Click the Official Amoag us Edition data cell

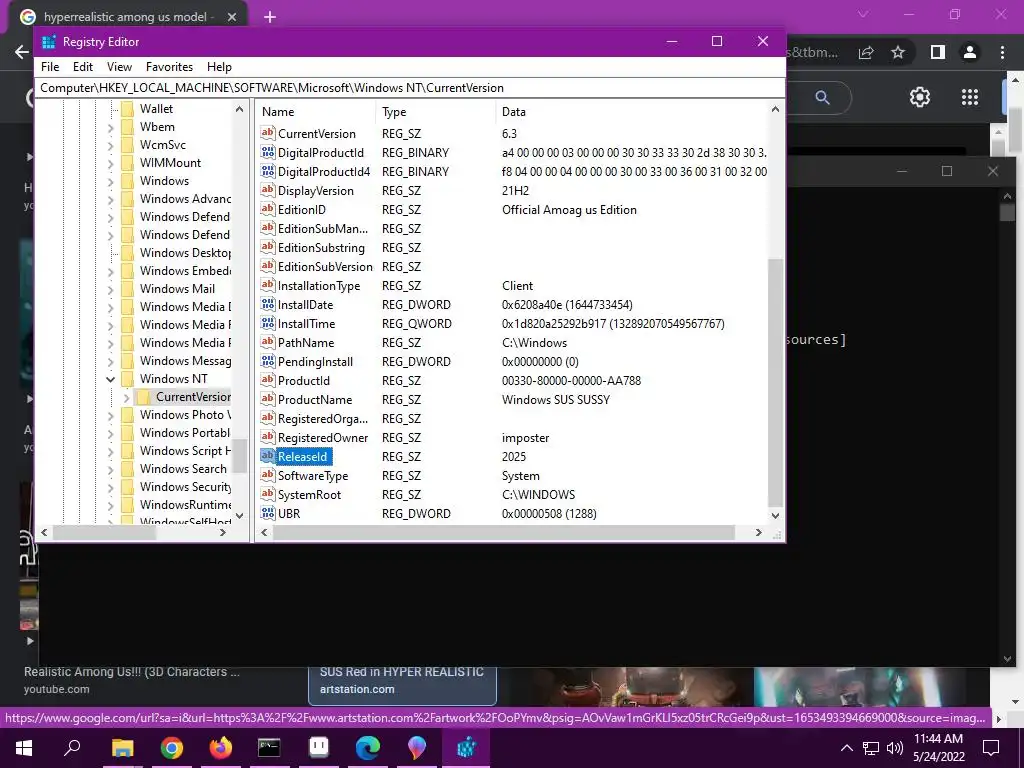(x=569, y=210)
